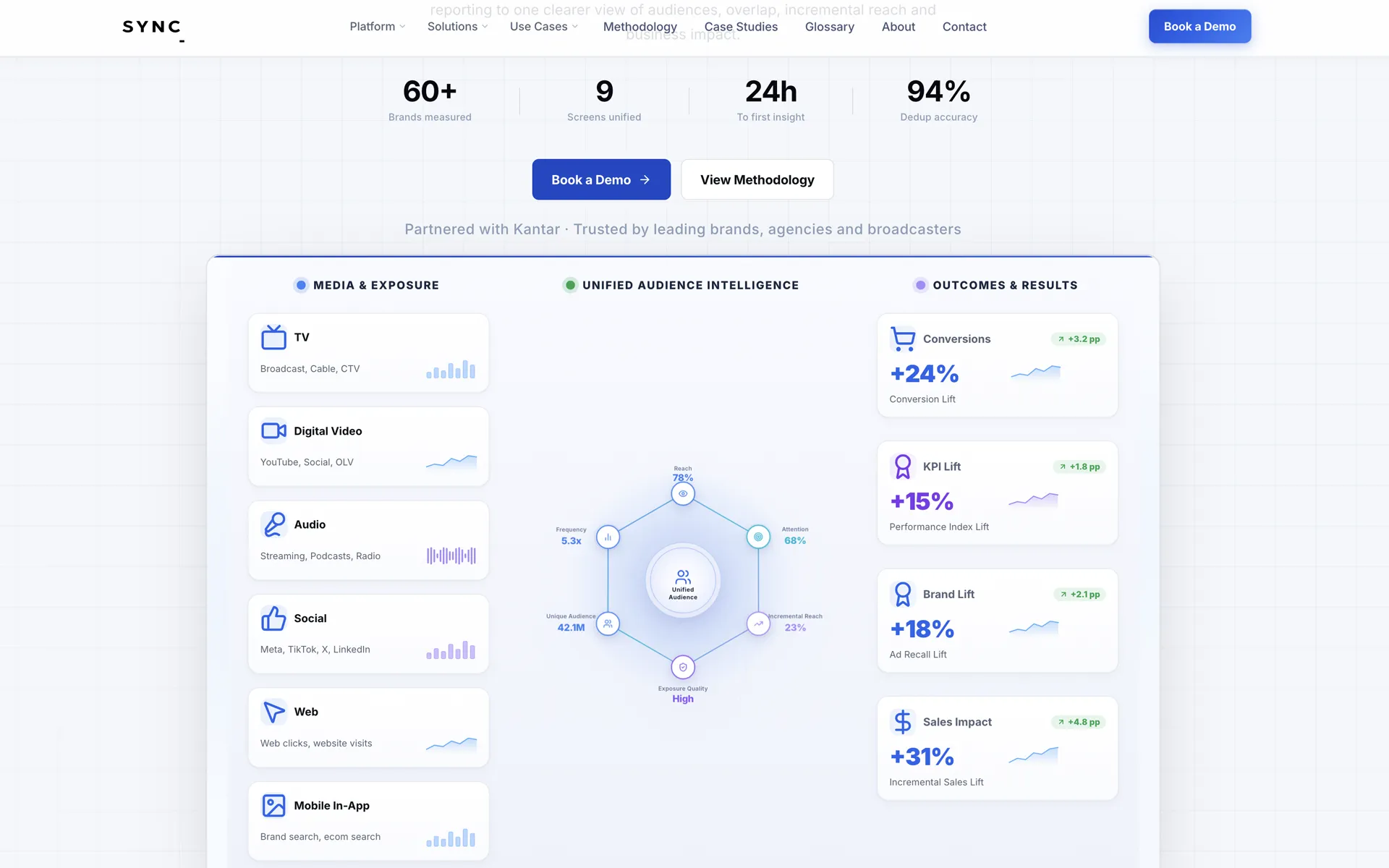Click the Unified Audience Intelligence green dot

(570, 285)
